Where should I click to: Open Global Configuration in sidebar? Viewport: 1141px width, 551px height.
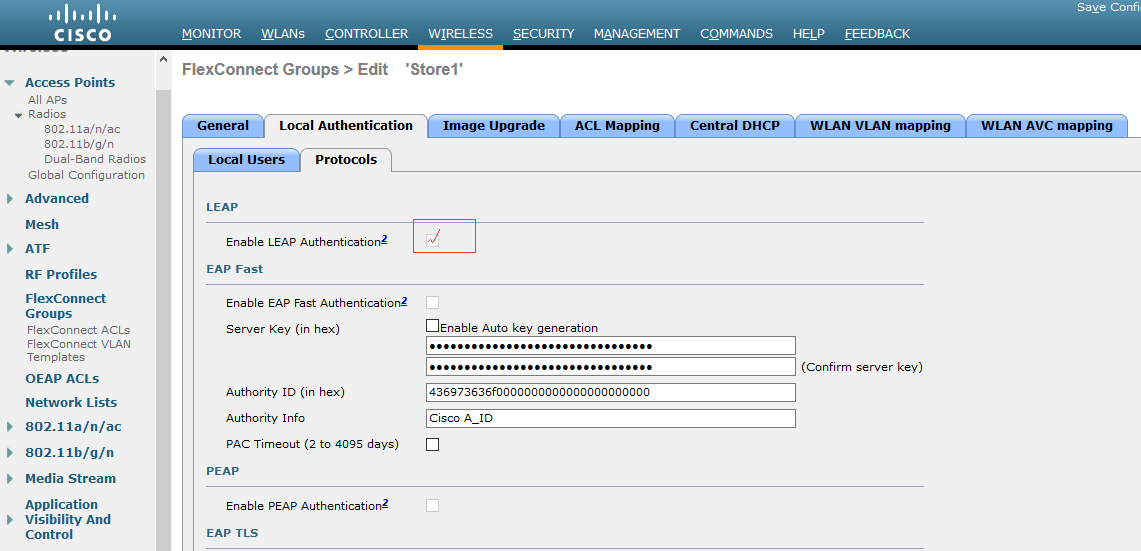pos(86,175)
